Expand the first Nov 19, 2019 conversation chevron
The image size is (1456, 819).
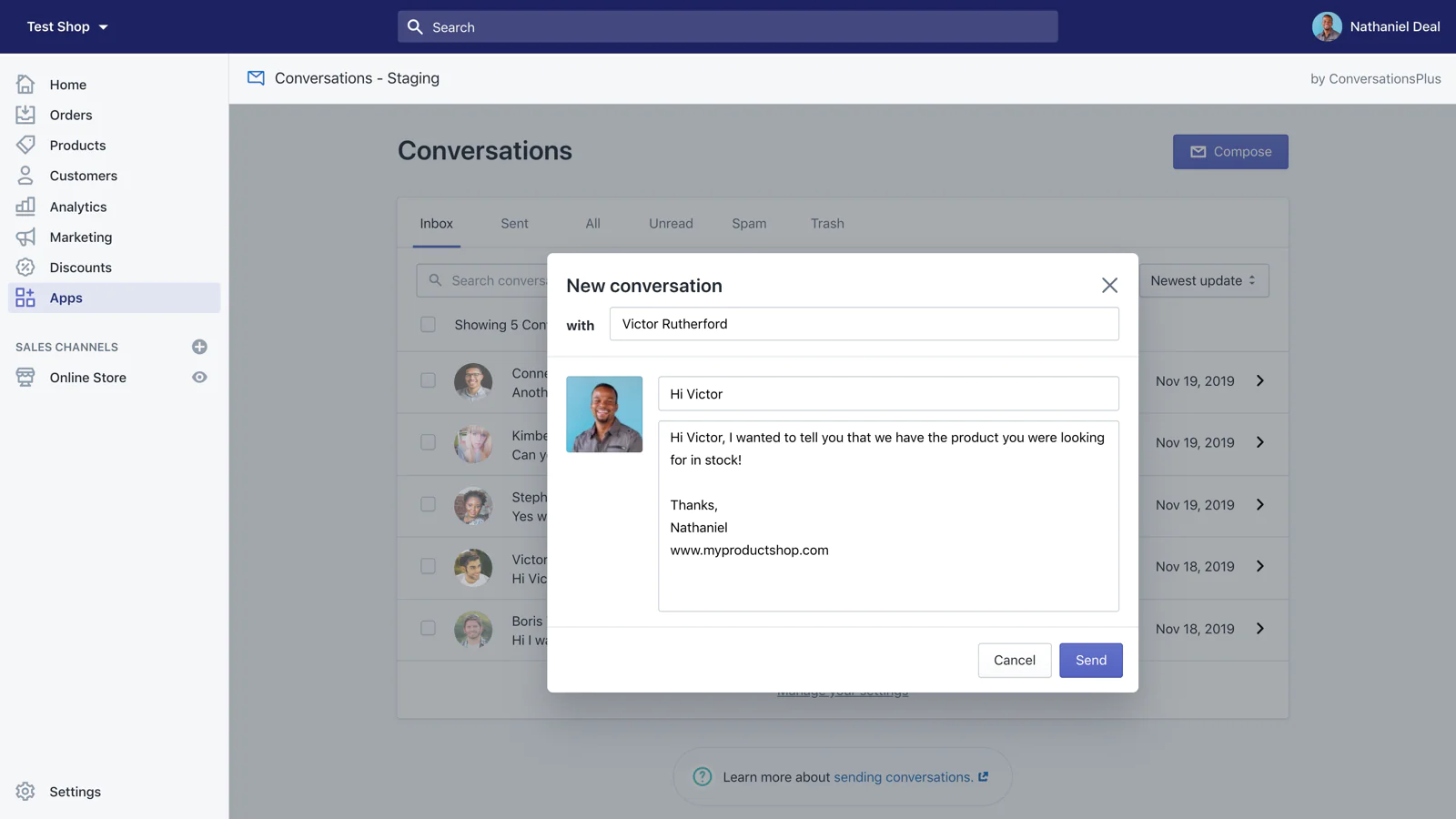coord(1260,380)
